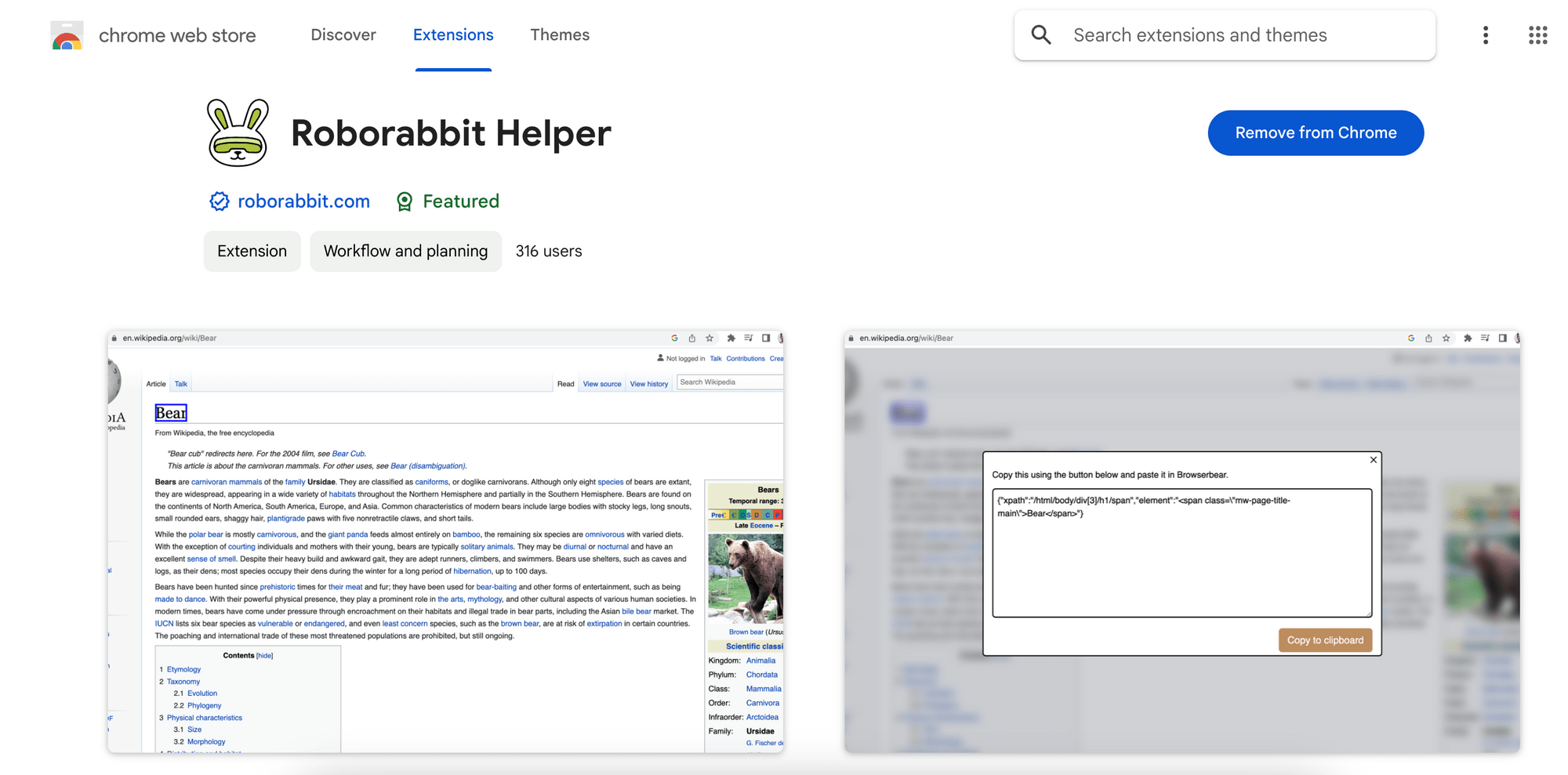This screenshot has width=1568, height=775.
Task: Open the three-dot more options menu
Action: (1486, 34)
